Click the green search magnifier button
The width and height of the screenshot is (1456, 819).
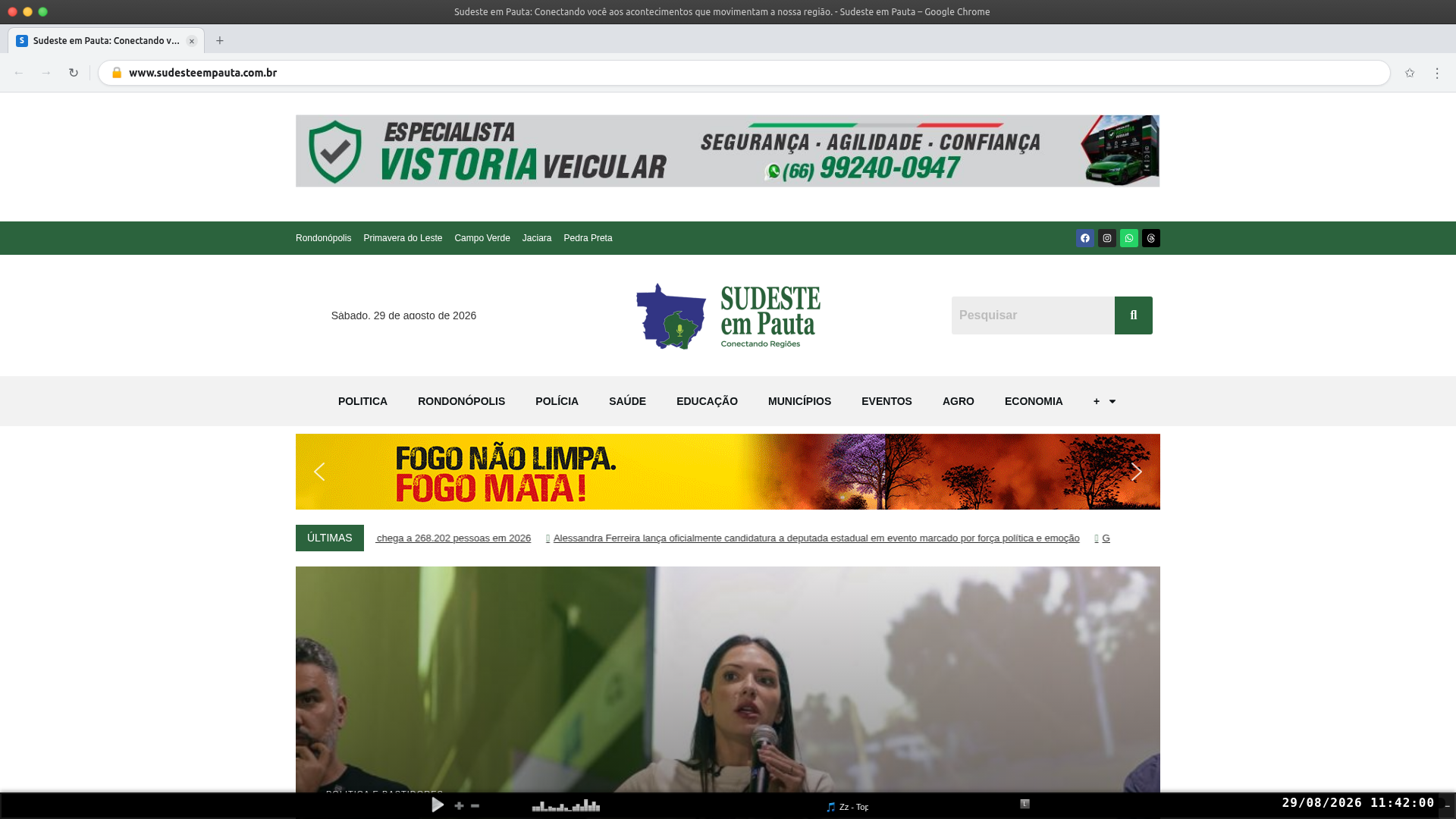coord(1134,315)
